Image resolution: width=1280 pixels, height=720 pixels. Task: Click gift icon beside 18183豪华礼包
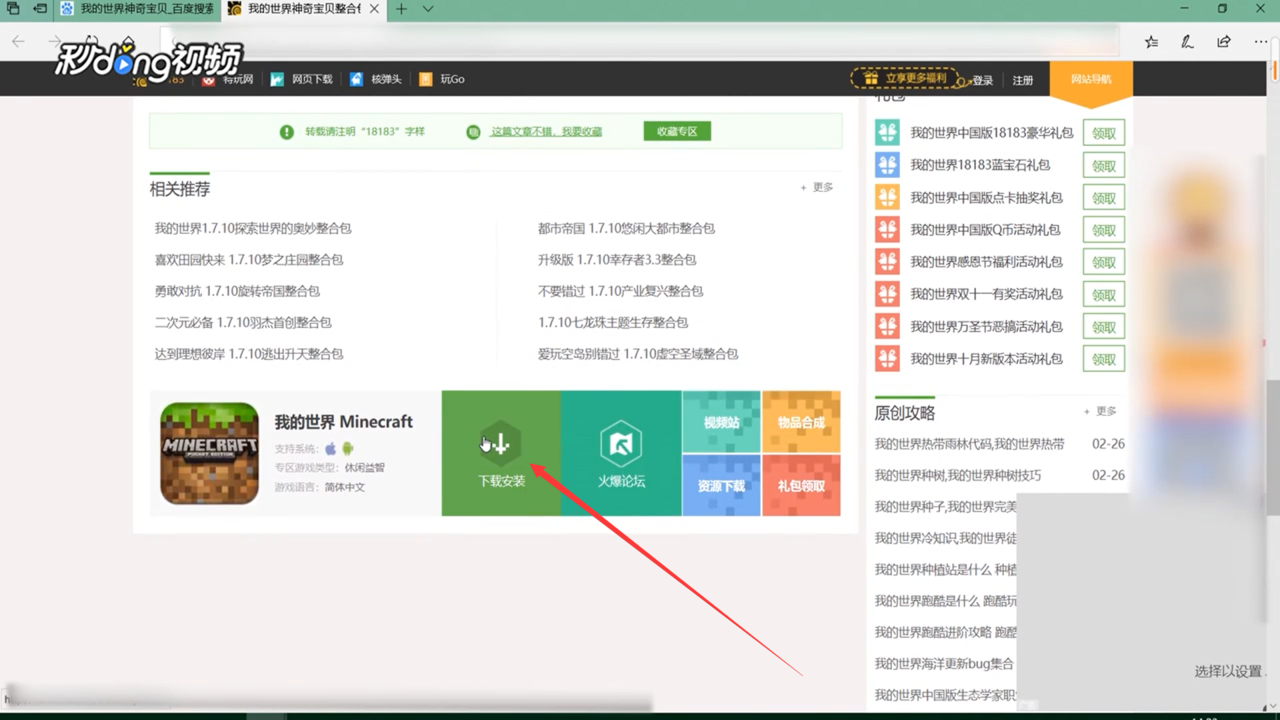coord(887,132)
